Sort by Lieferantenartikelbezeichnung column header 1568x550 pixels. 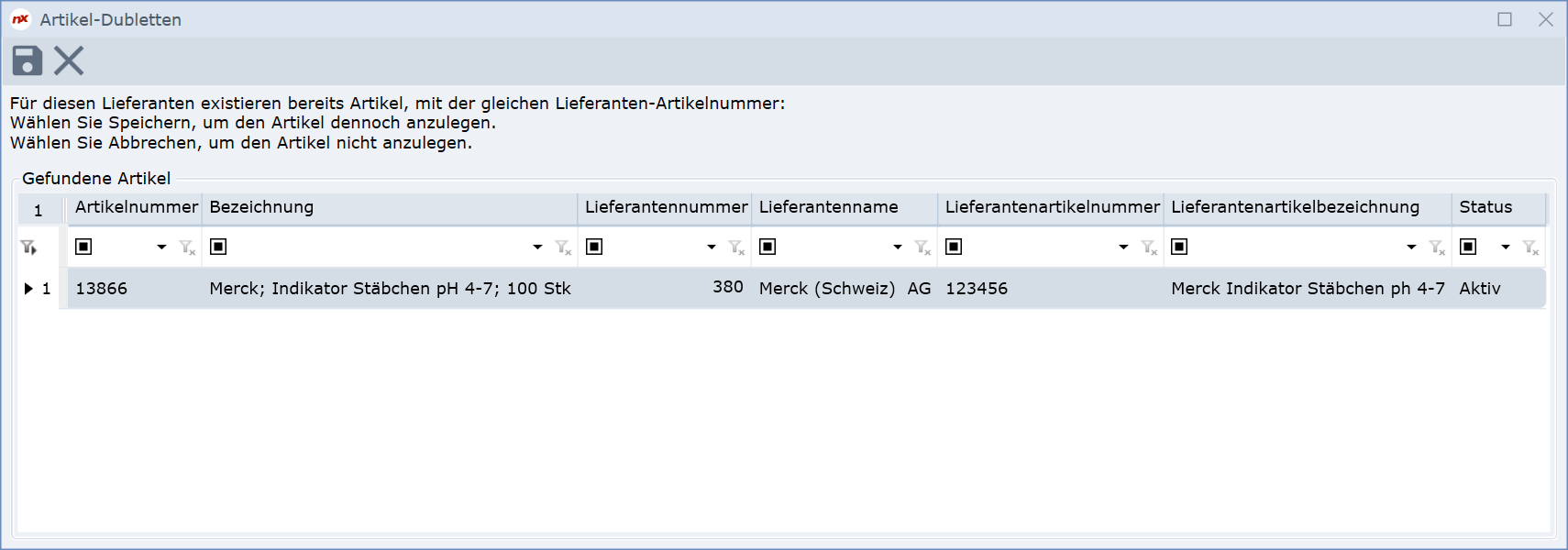click(1308, 208)
